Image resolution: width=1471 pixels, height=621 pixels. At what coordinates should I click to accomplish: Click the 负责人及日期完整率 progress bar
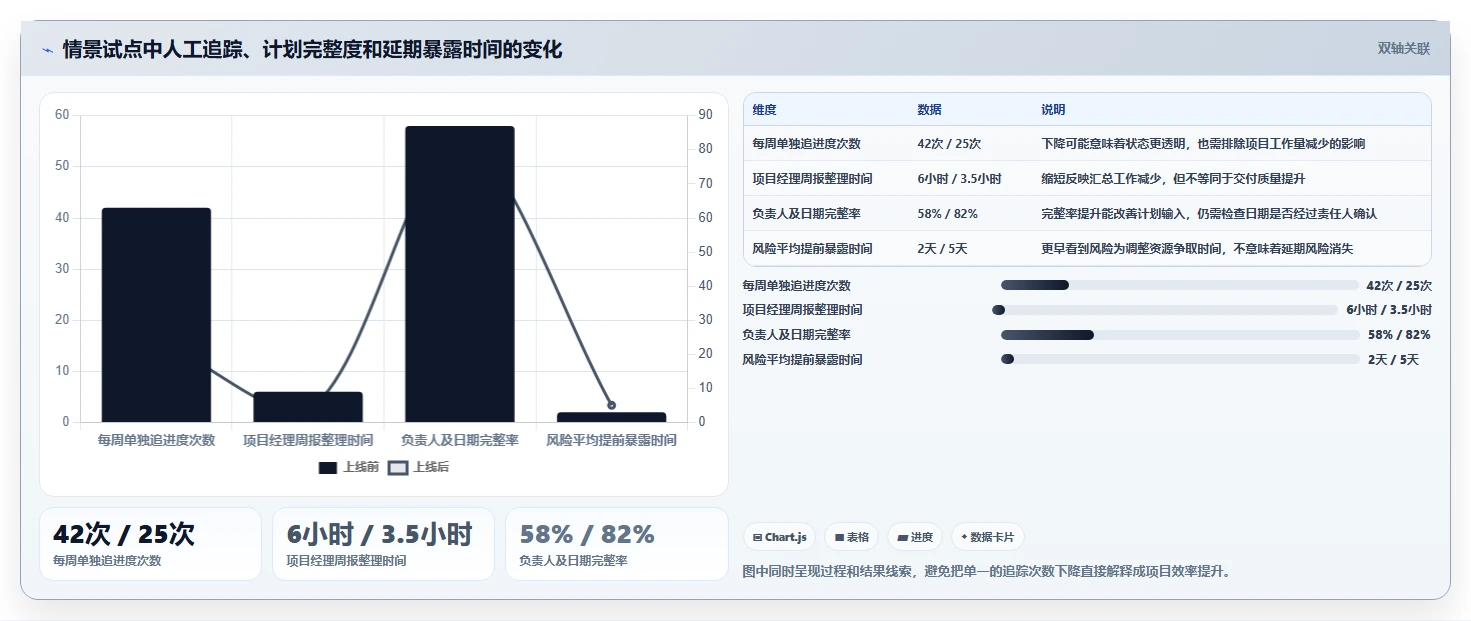pos(1180,335)
